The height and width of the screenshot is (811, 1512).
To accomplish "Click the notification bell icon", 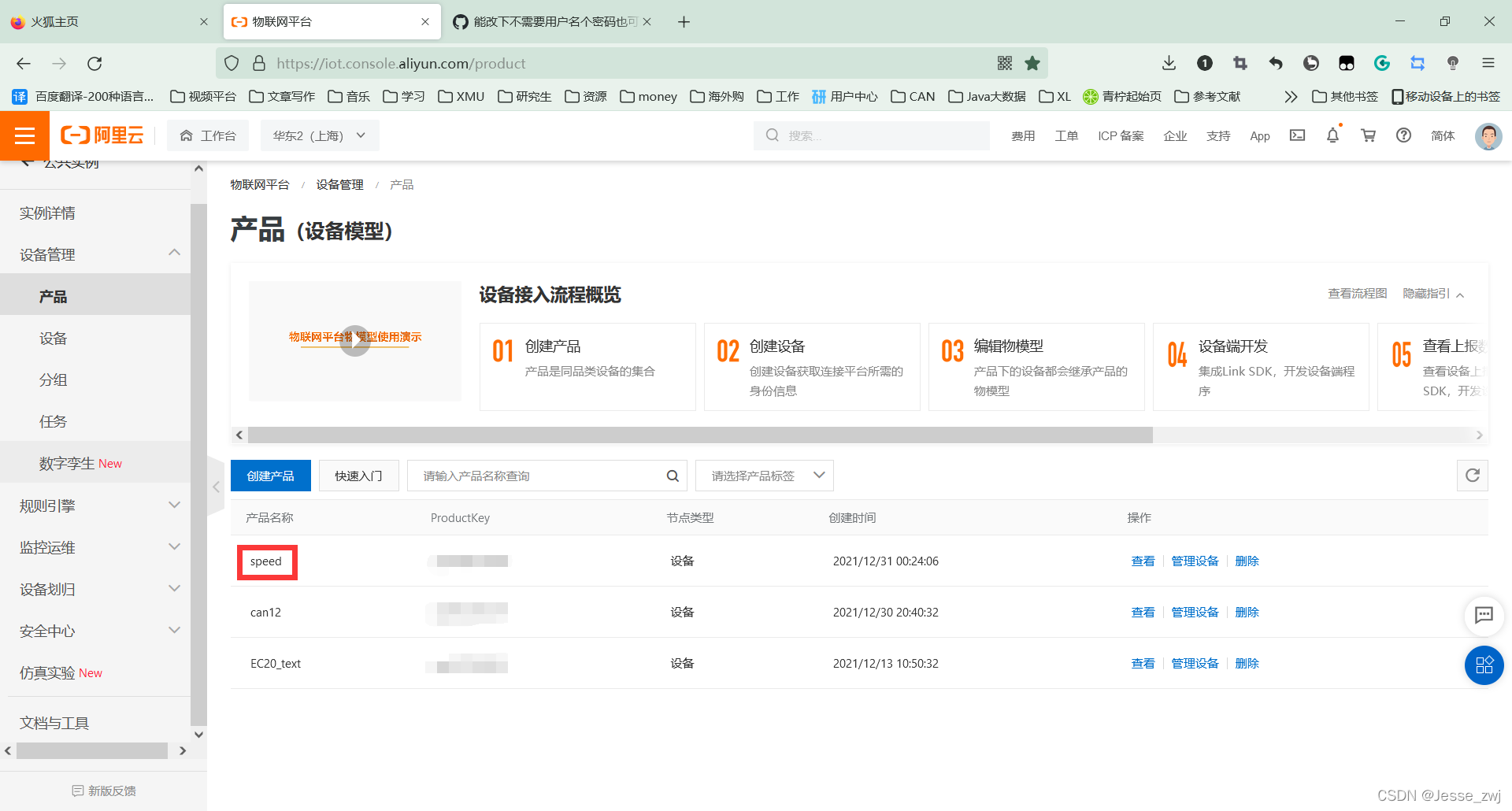I will tap(1332, 135).
